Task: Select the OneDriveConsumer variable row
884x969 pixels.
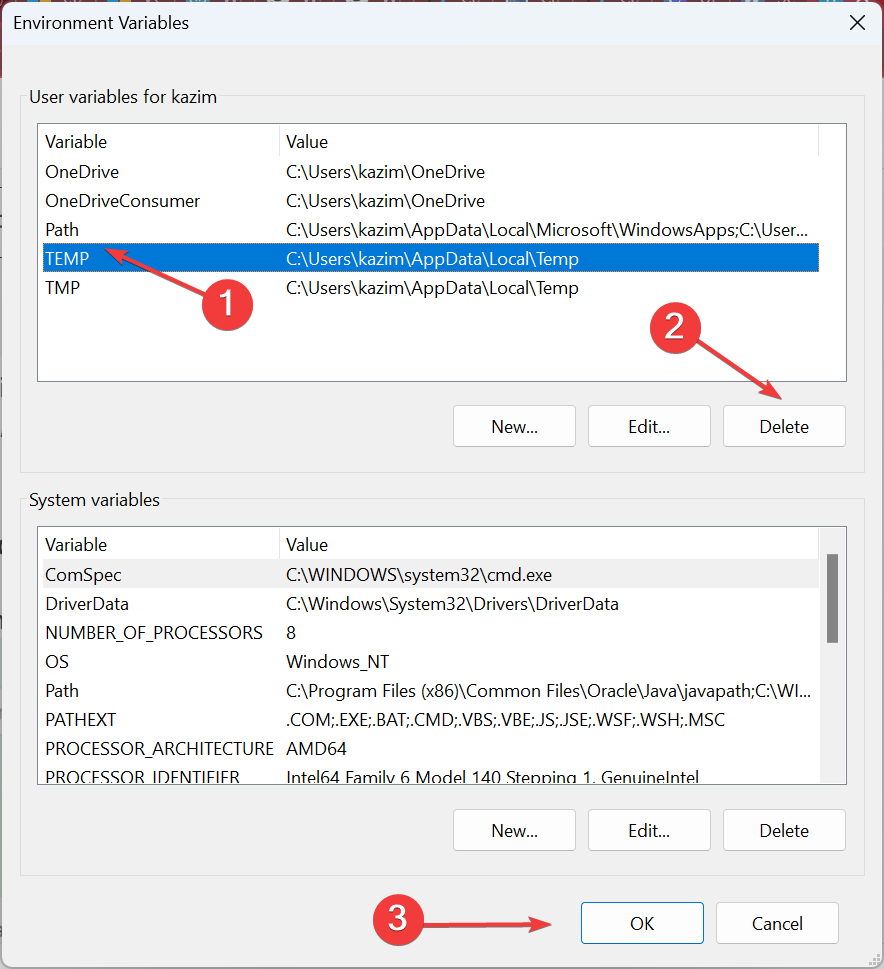Action: tap(431, 201)
